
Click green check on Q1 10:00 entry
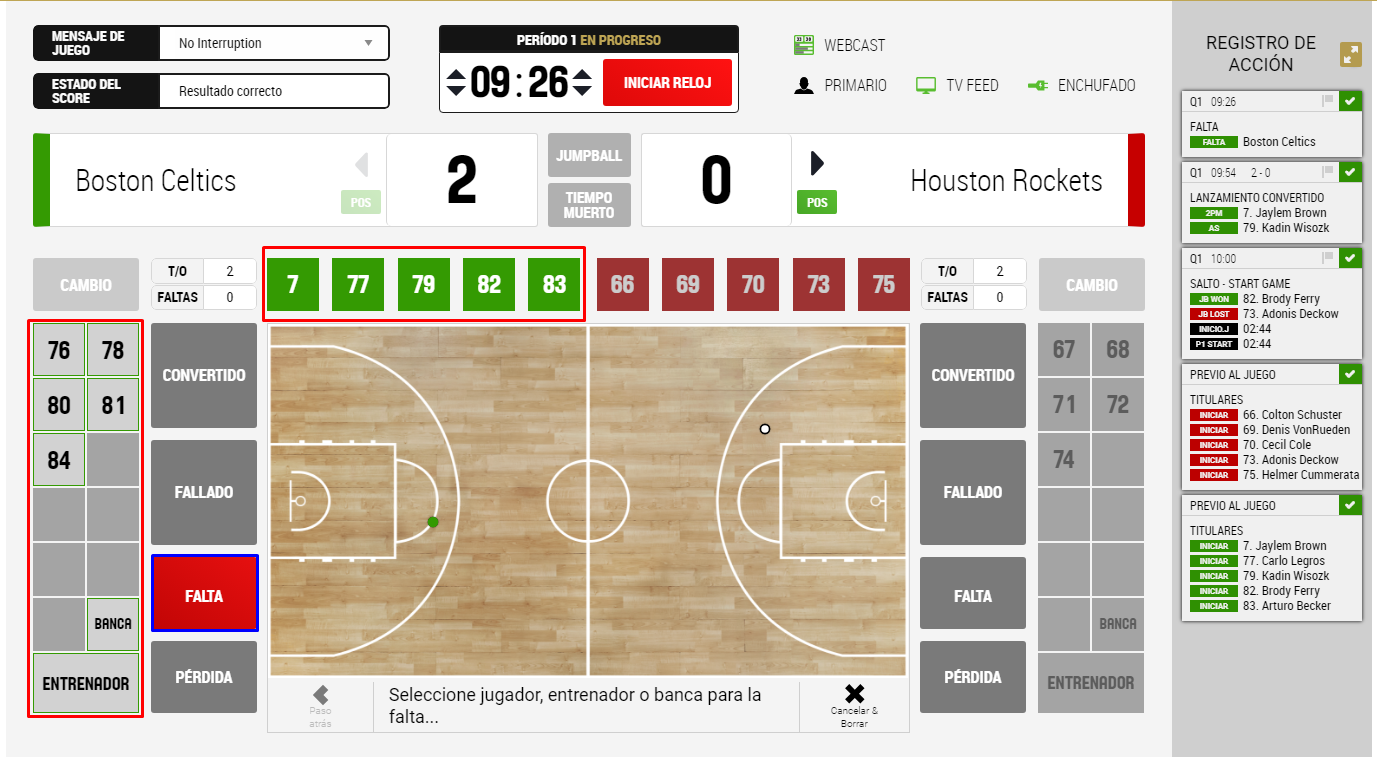1350,258
